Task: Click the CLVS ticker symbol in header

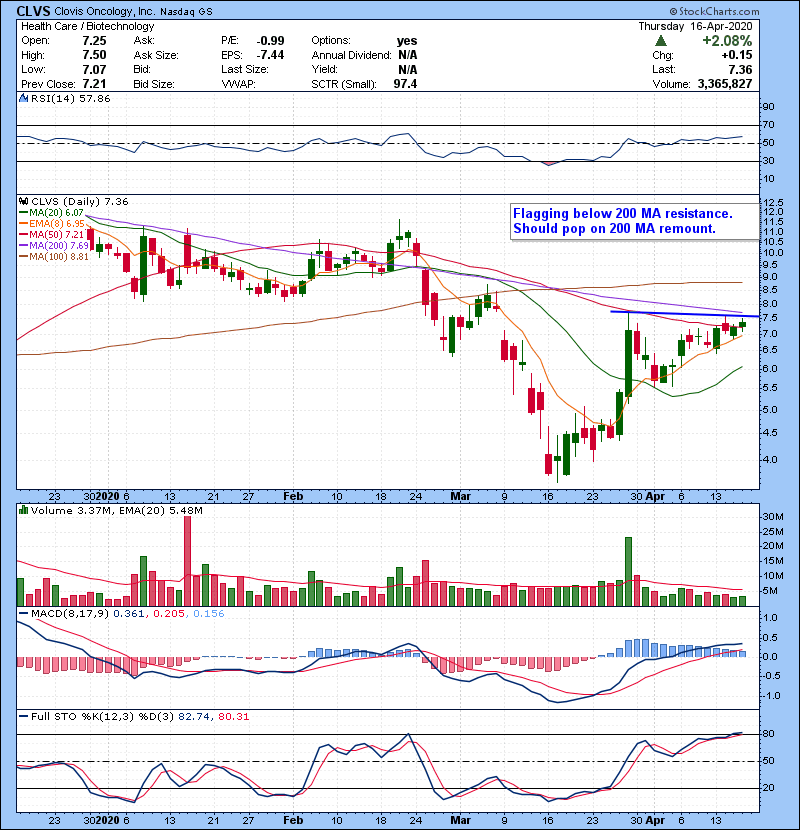Action: (33, 11)
